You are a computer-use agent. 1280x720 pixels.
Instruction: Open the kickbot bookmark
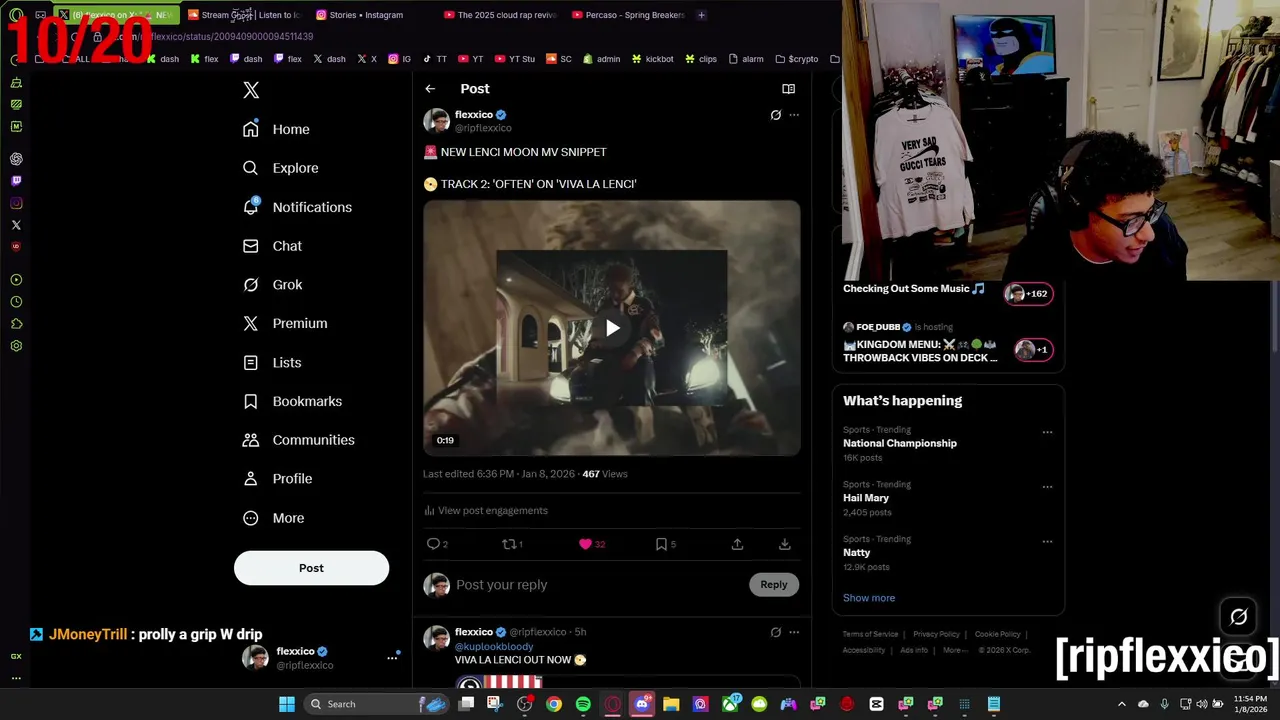point(652,59)
